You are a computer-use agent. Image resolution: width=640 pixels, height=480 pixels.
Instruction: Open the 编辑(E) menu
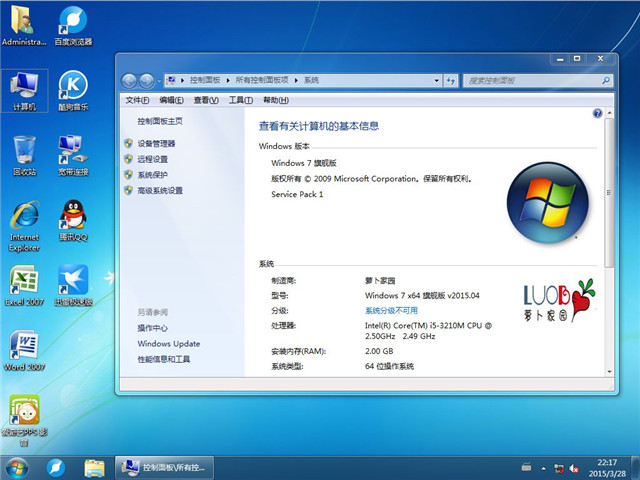171,100
